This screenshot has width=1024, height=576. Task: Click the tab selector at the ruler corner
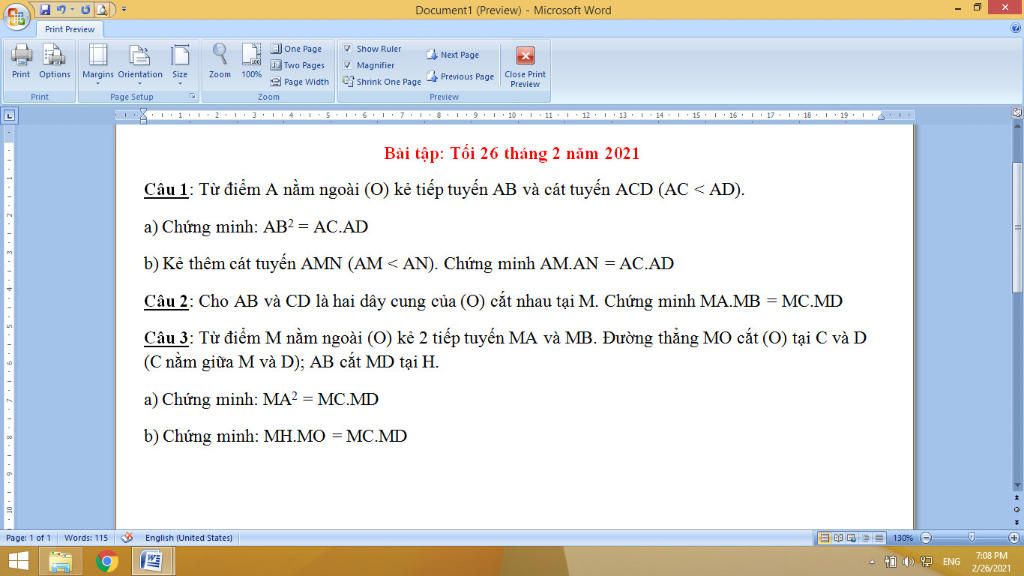click(x=9, y=116)
